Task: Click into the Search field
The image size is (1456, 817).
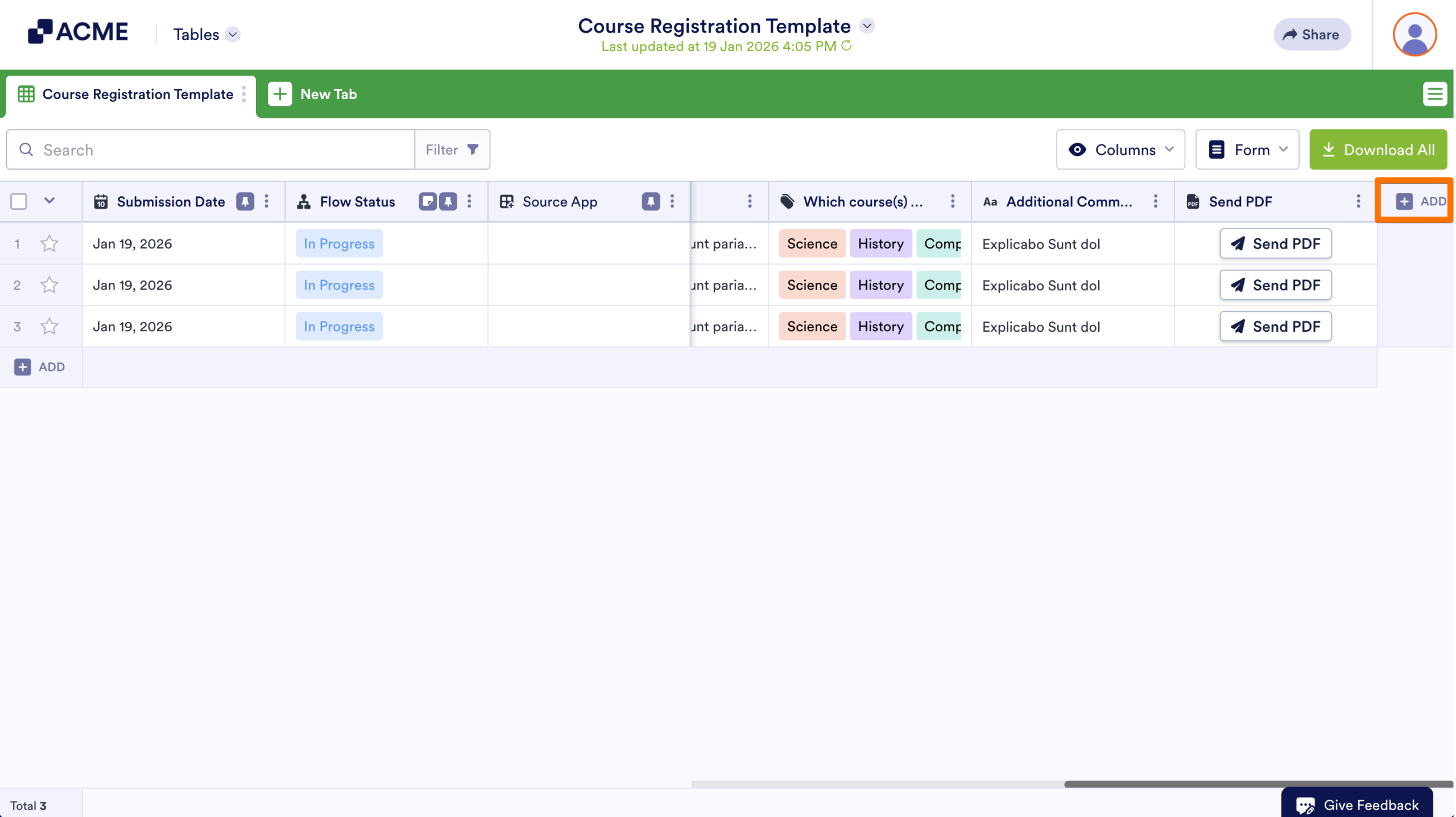Action: point(171,150)
